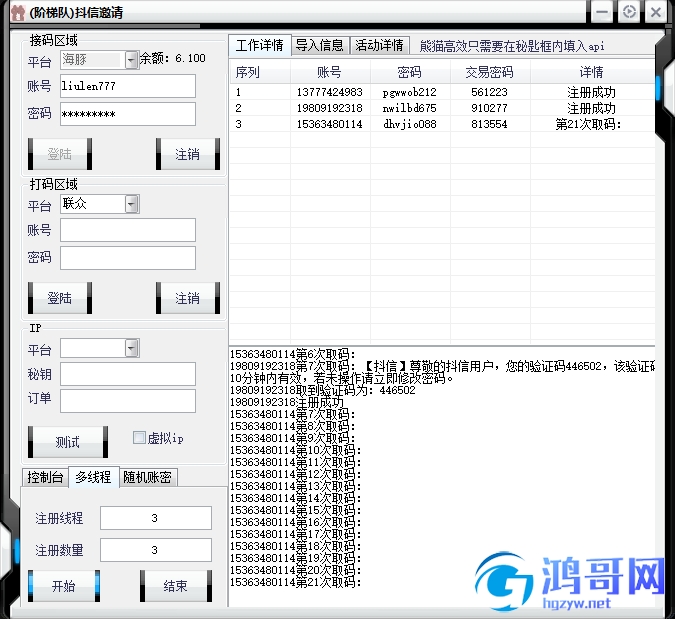
Task: Click password cell dhvjio088
Action: pos(410,124)
